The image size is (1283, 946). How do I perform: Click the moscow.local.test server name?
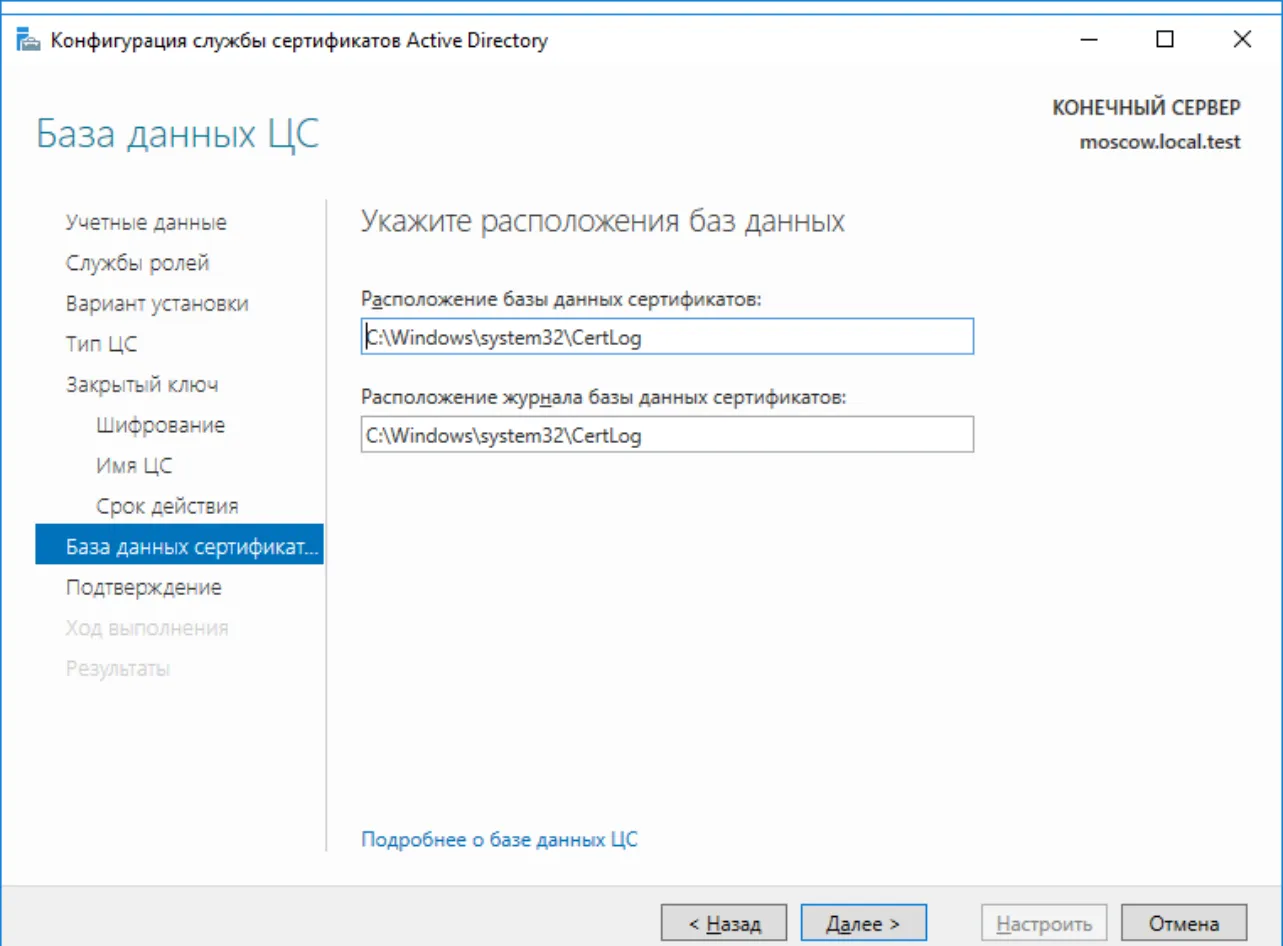tap(1160, 142)
